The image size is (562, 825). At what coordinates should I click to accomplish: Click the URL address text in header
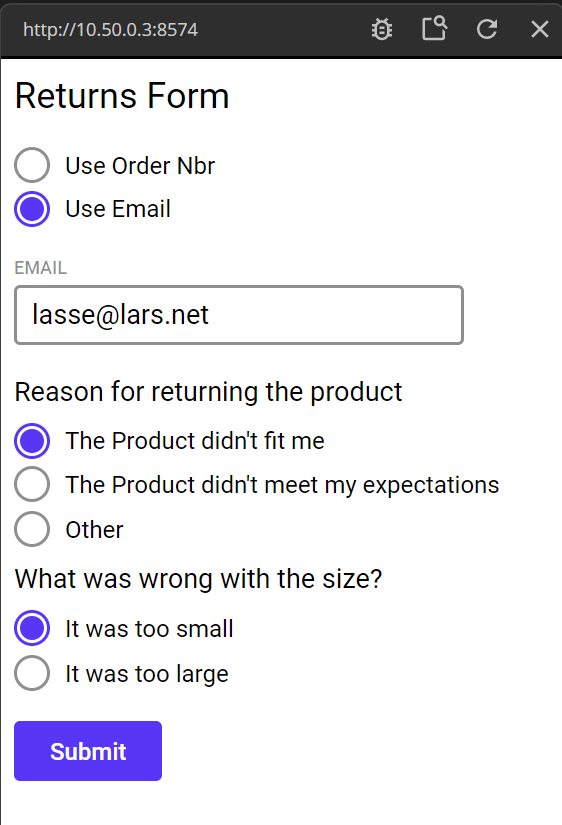coord(111,29)
